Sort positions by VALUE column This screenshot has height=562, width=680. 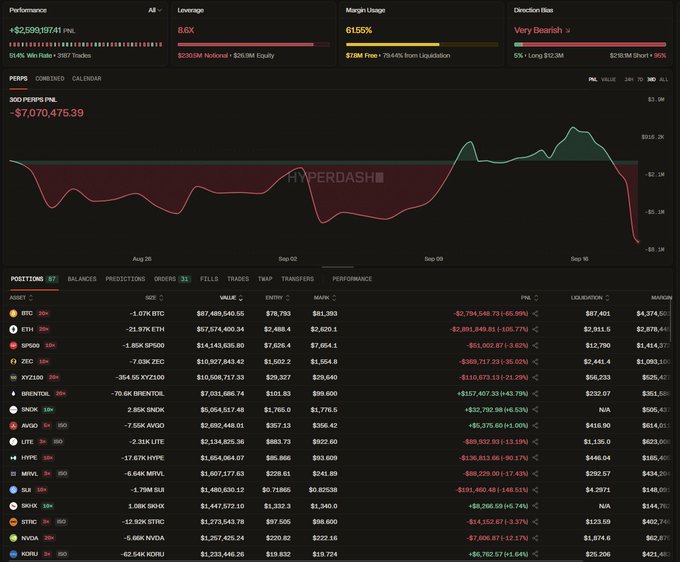(231, 298)
